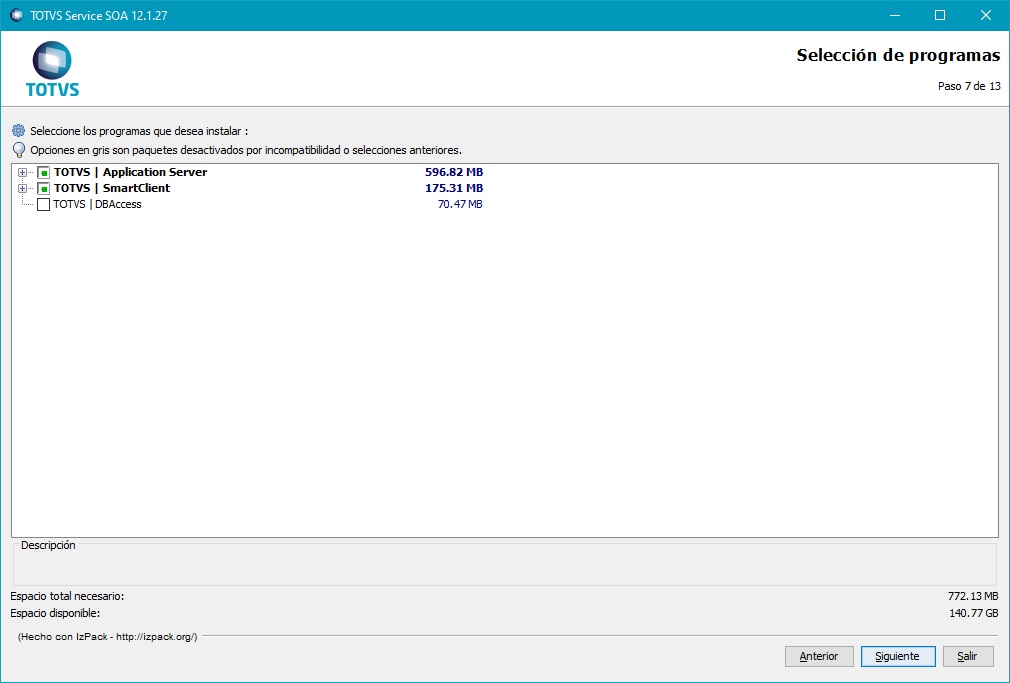Click the lightbulb hint icon

point(19,150)
